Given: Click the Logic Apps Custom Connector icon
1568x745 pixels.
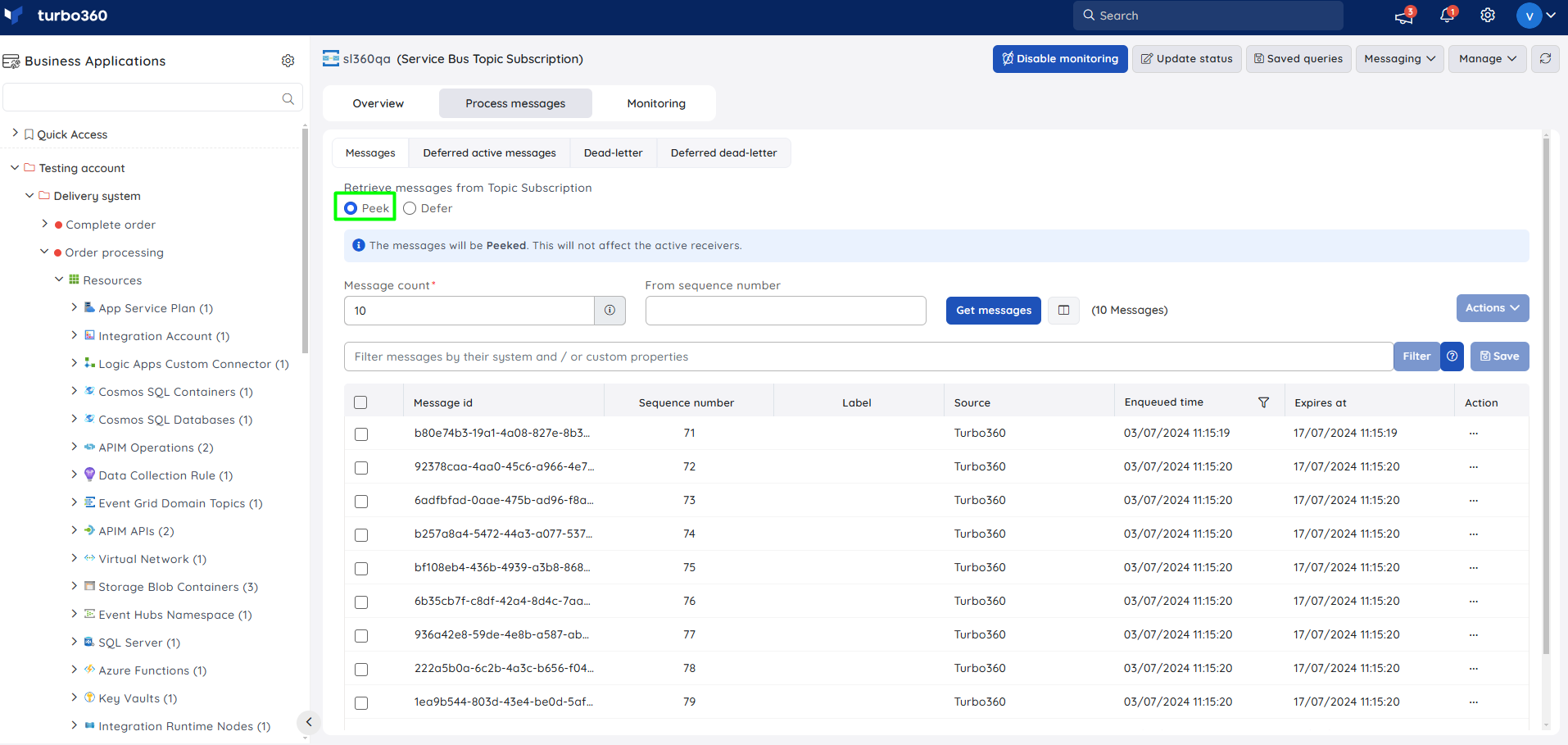Looking at the screenshot, I should (x=90, y=363).
